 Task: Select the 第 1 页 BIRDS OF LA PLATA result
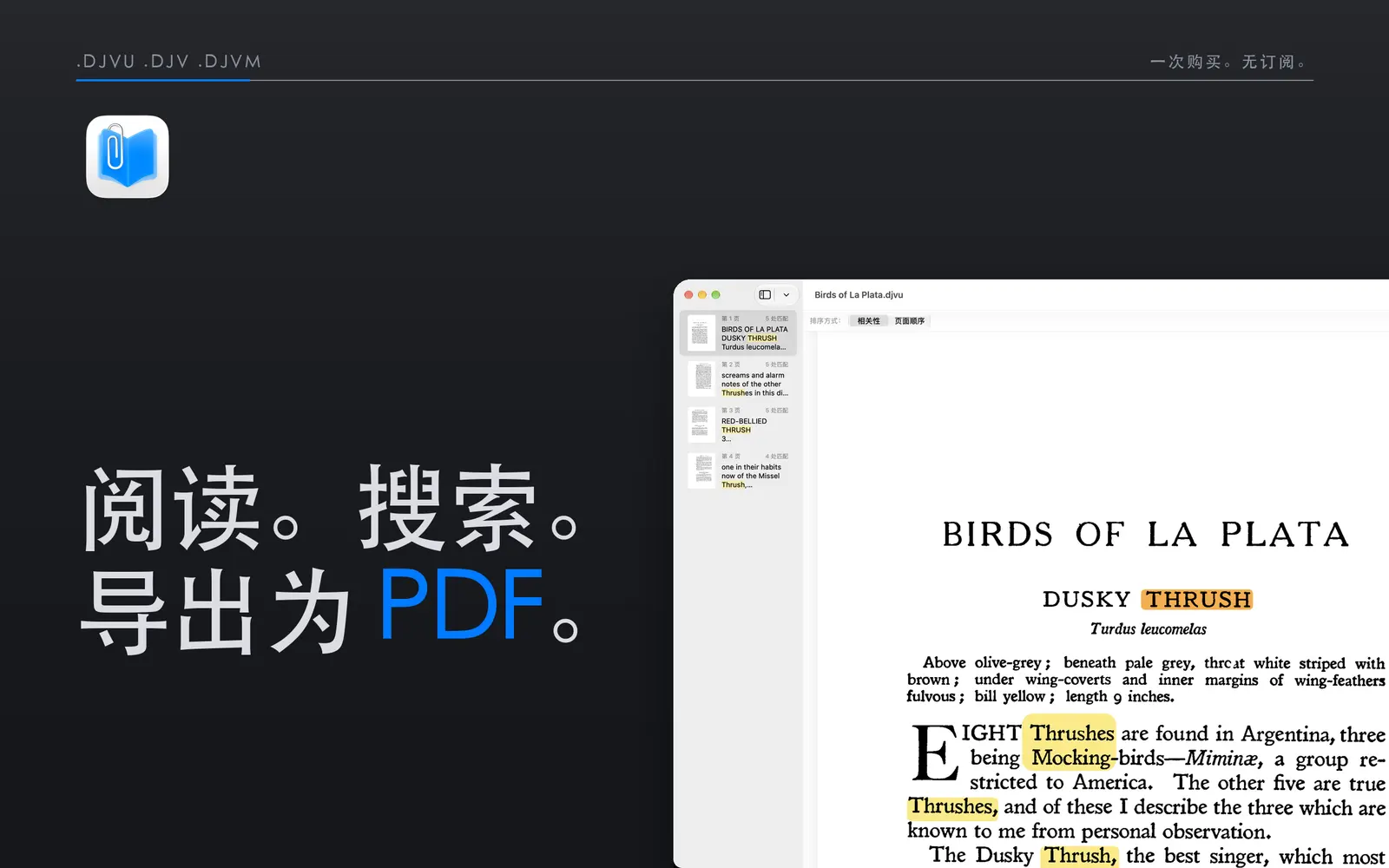point(737,333)
